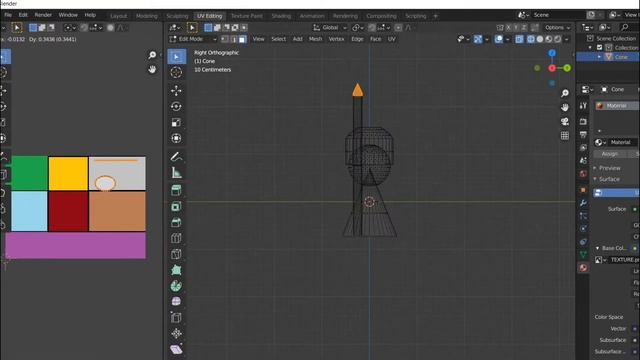Open the World properties tab

pos(583,174)
